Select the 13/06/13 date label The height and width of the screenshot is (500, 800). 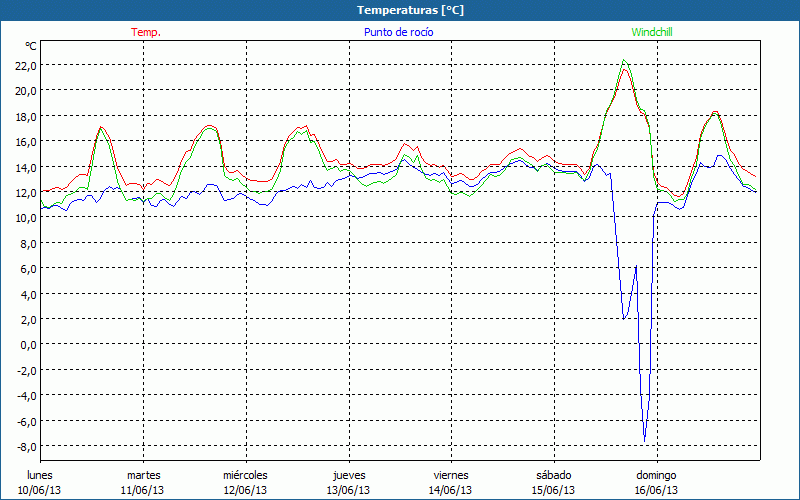(x=348, y=490)
